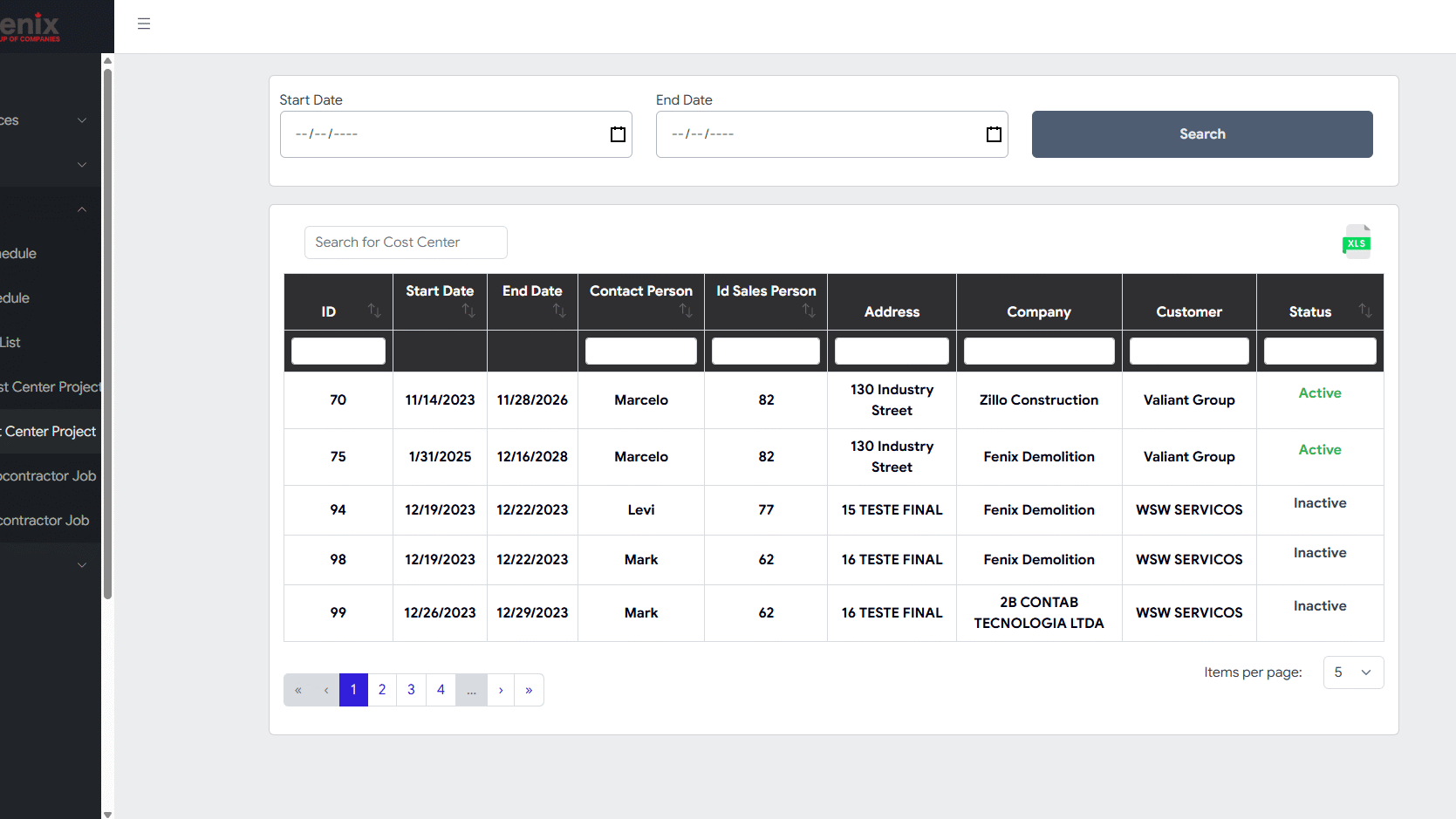Go to first page with « button
This screenshot has height=819, width=1456.
(298, 690)
